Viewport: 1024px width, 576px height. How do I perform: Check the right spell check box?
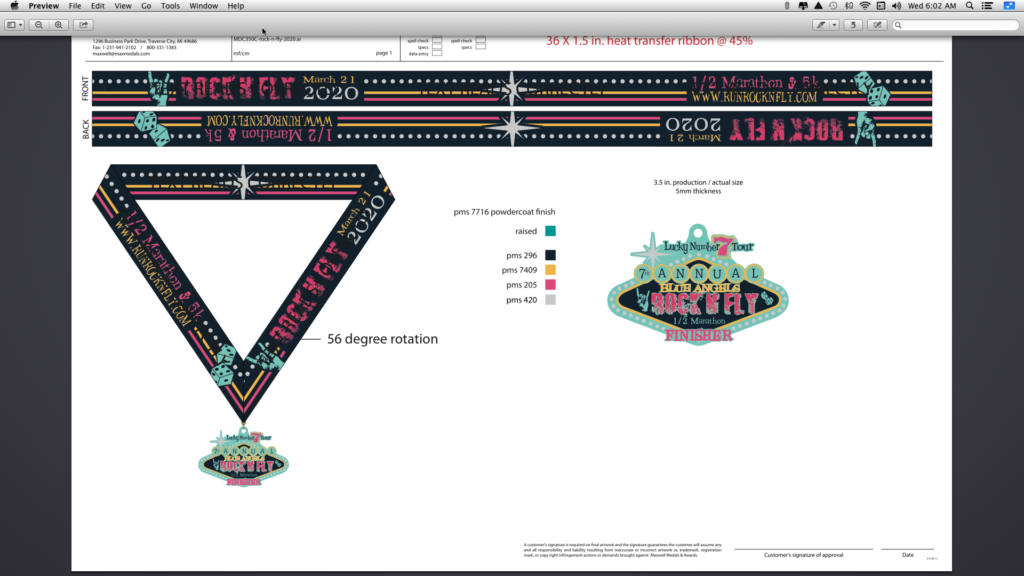pyautogui.click(x=481, y=40)
